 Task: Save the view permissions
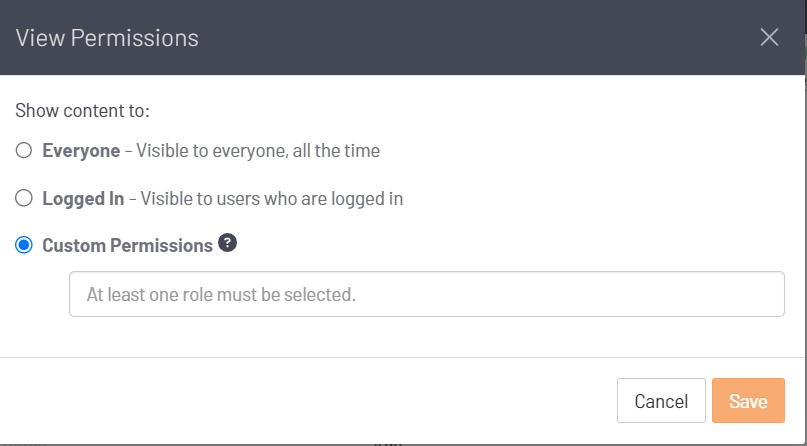[748, 401]
